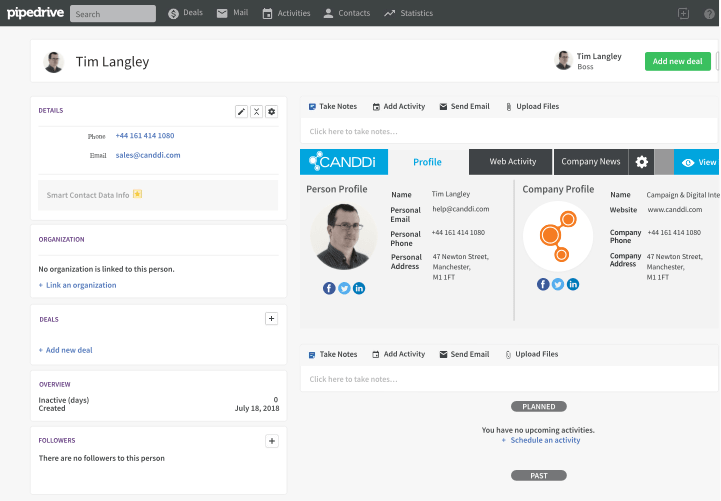This screenshot has height=501, width=721.
Task: Open the person's Facebook icon
Action: [x=329, y=288]
